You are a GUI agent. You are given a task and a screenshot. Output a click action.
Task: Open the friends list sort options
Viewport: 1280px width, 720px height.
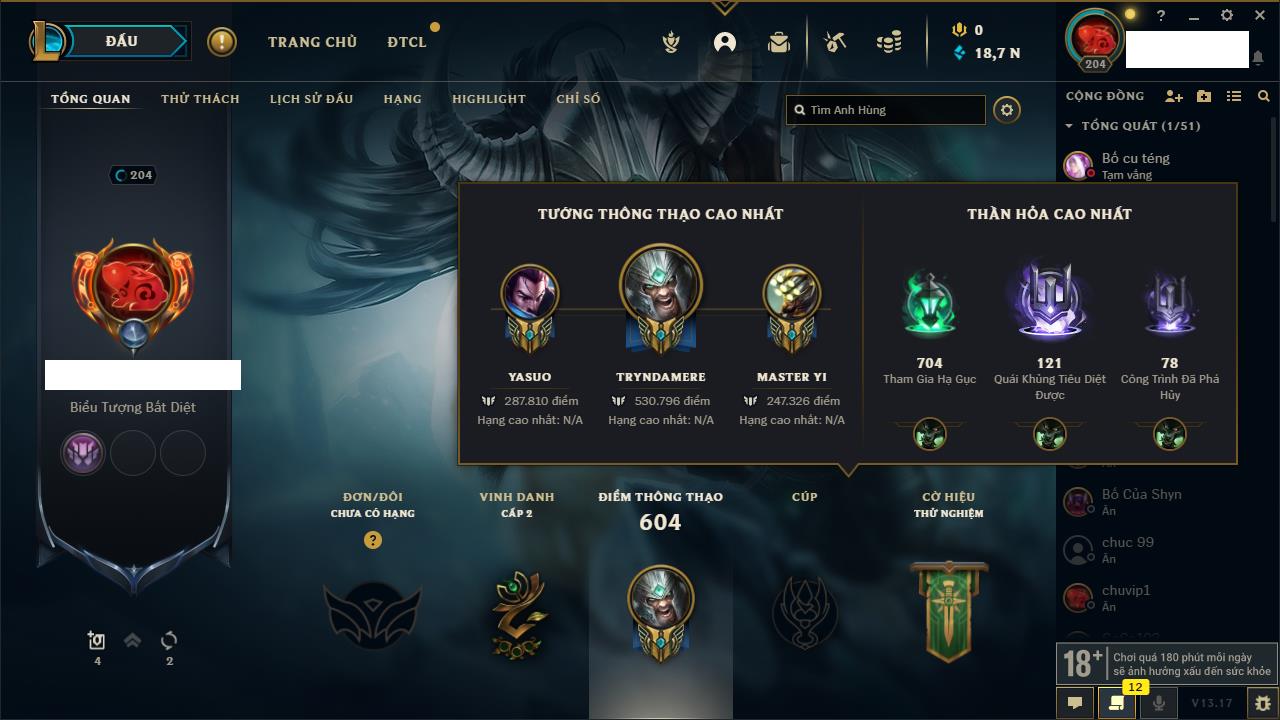pyautogui.click(x=1234, y=96)
